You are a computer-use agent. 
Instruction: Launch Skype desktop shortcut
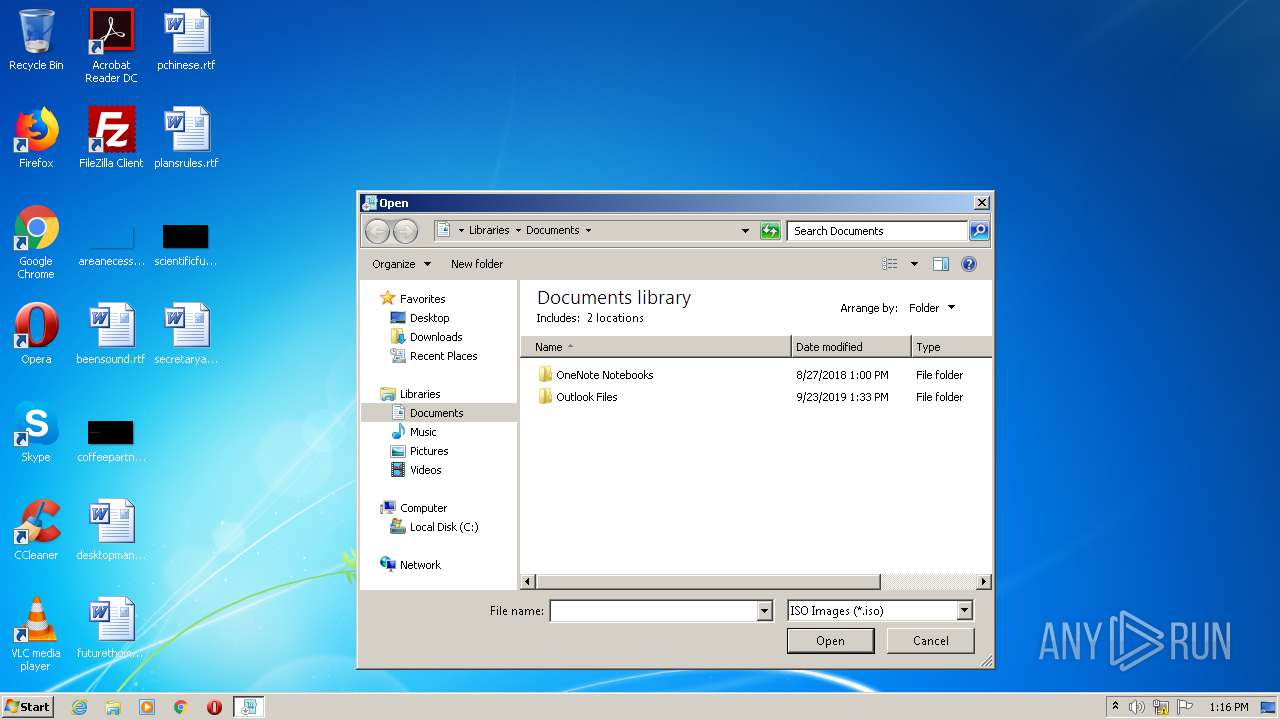click(36, 432)
